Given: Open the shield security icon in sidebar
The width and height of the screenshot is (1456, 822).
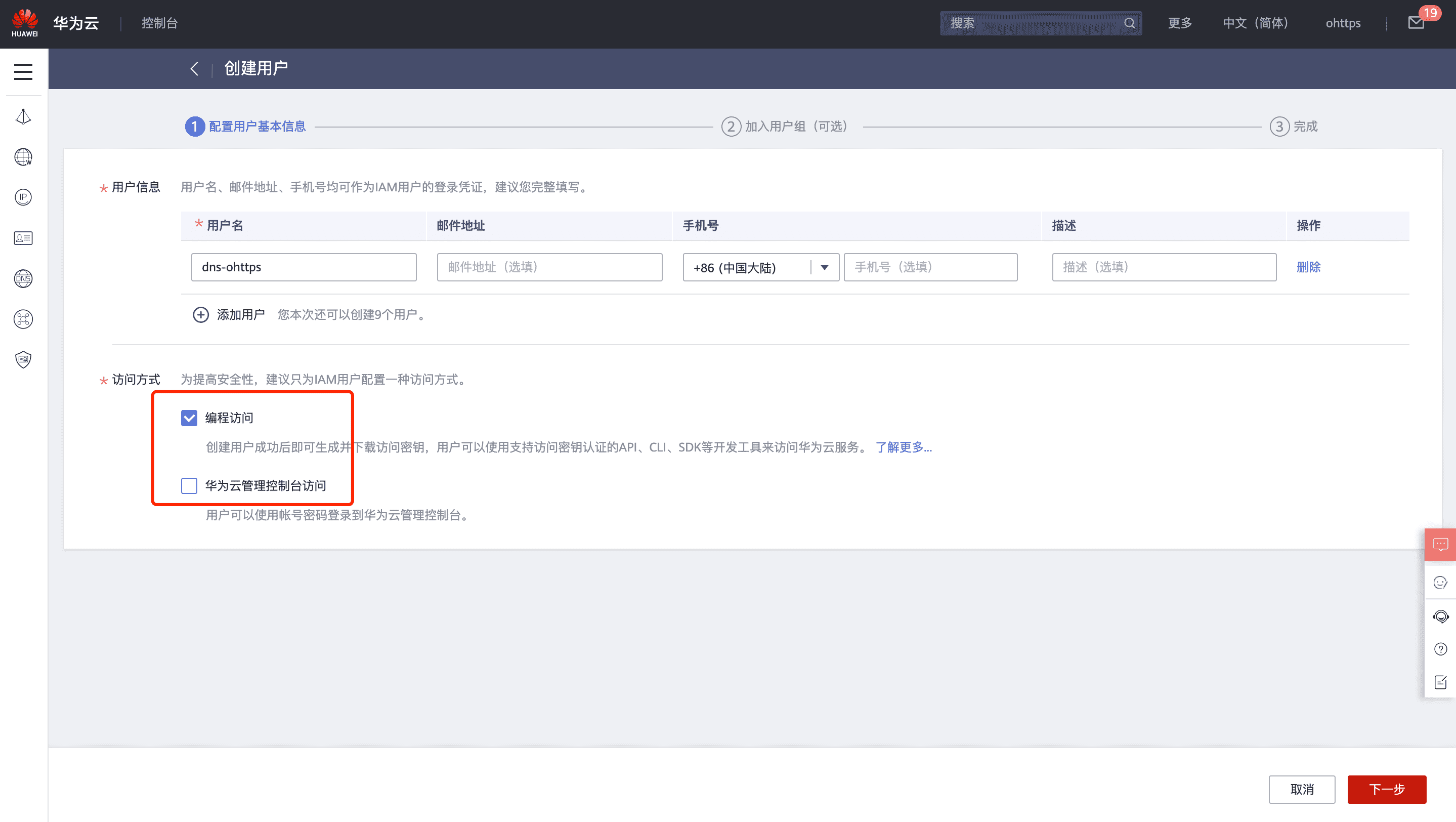Looking at the screenshot, I should [23, 359].
